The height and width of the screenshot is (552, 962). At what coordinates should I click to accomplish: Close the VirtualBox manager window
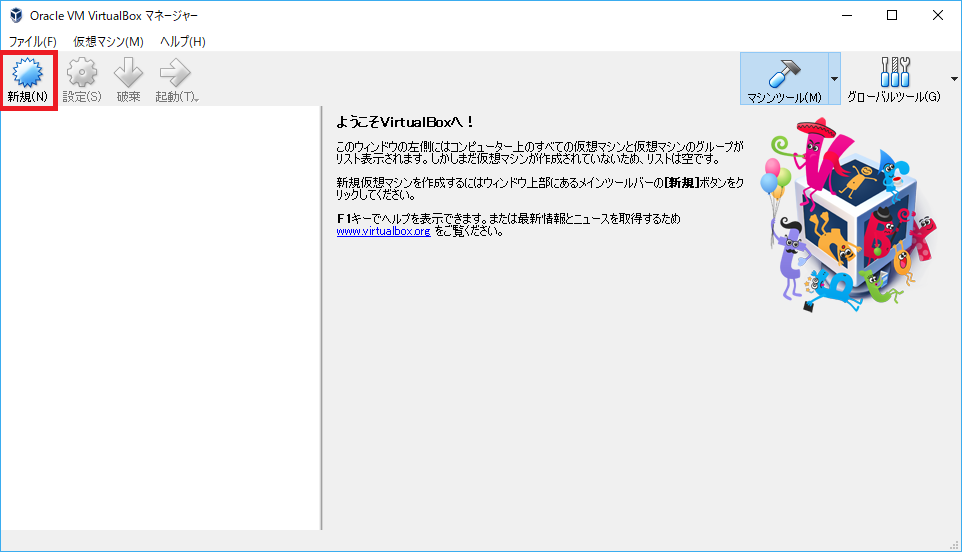937,15
